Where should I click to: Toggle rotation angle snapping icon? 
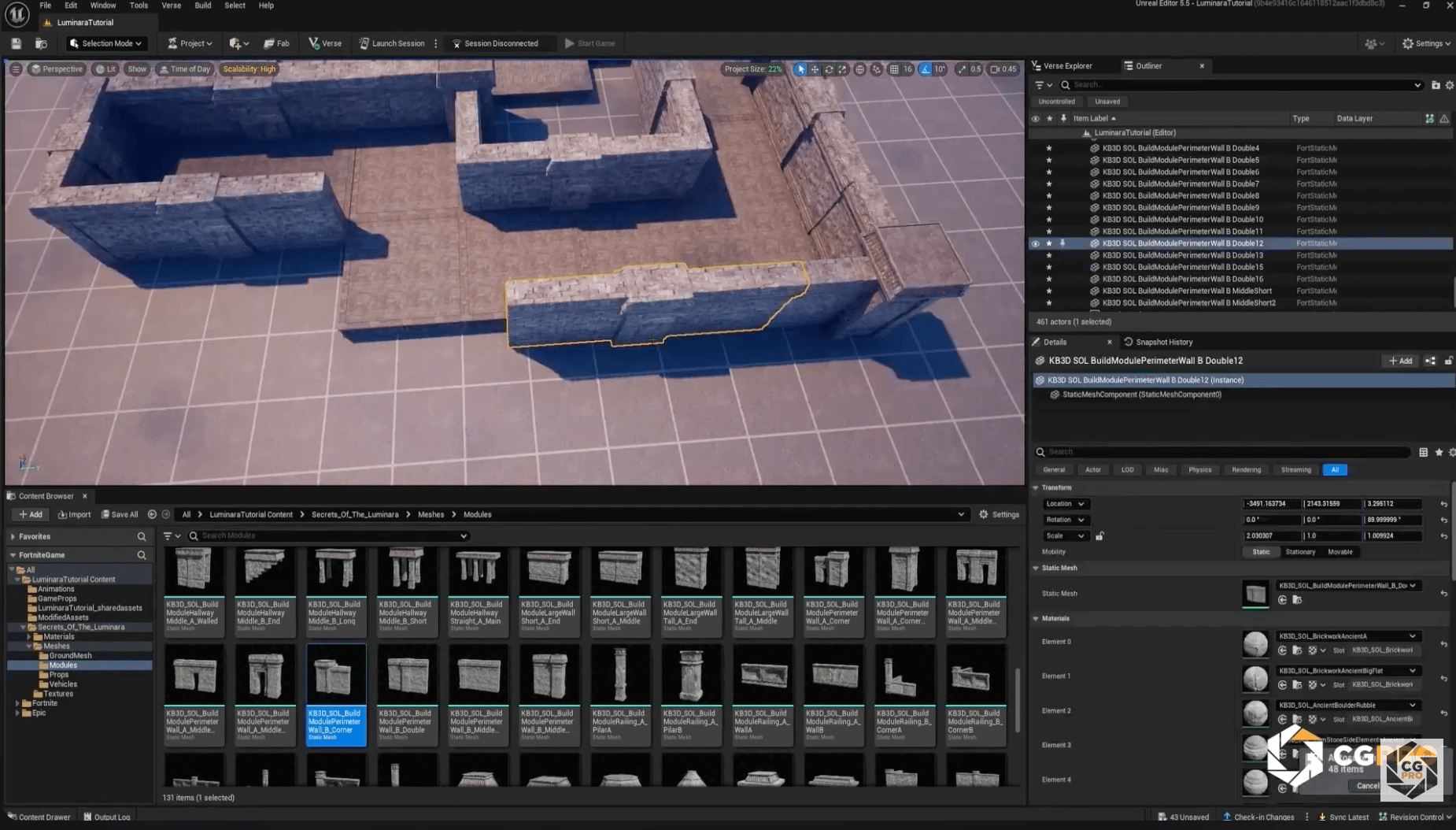point(926,69)
